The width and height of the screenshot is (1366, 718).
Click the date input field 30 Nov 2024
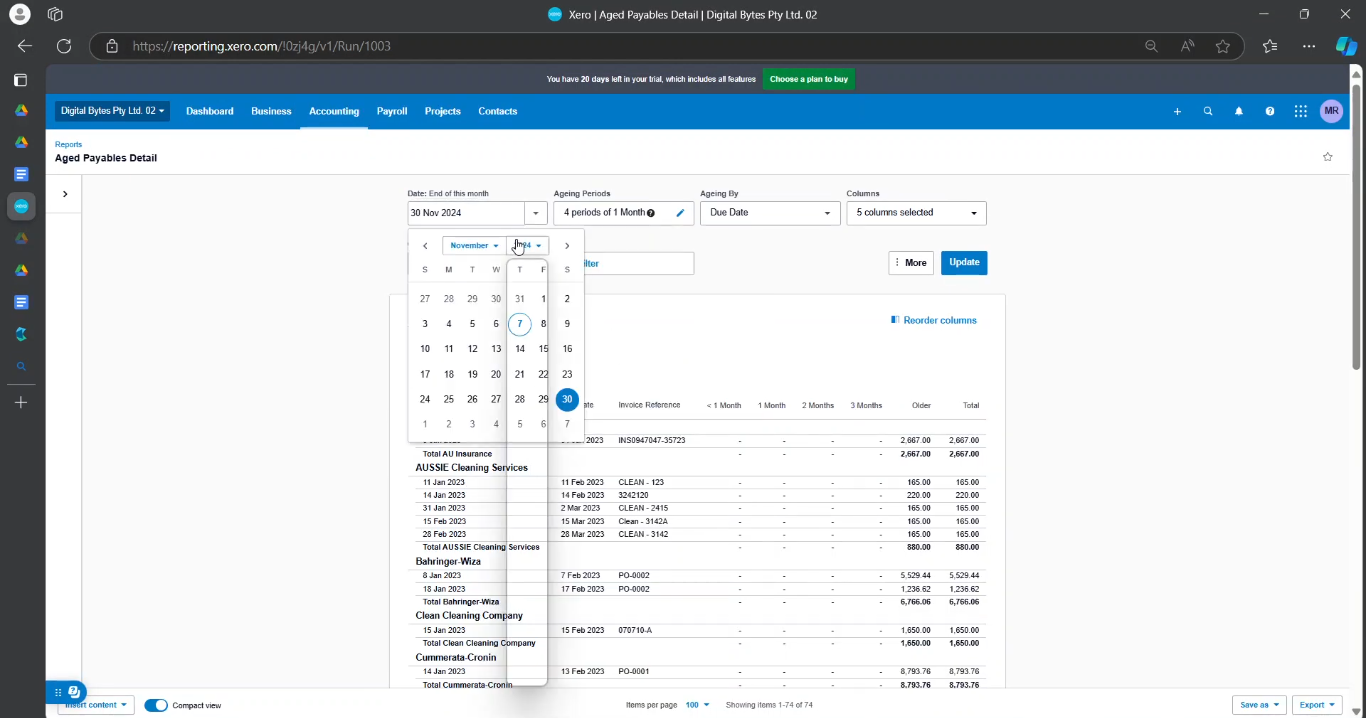(466, 213)
